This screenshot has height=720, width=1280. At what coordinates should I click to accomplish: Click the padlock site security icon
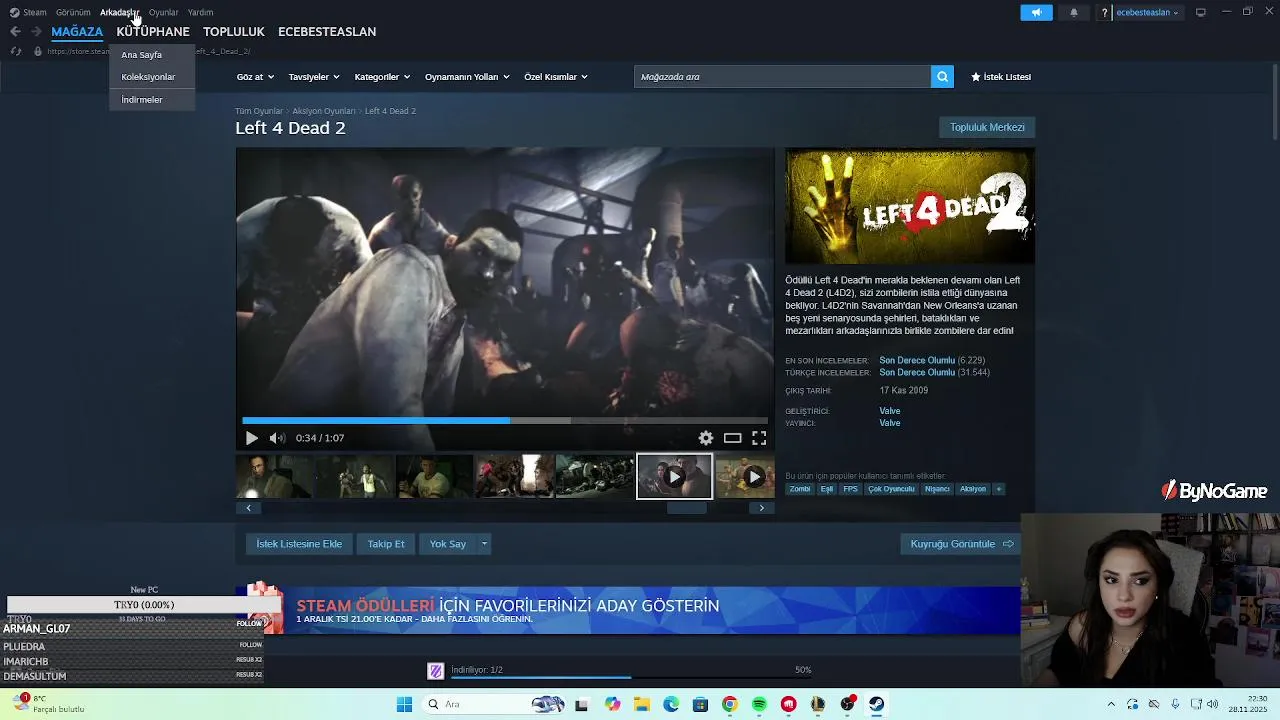point(37,51)
